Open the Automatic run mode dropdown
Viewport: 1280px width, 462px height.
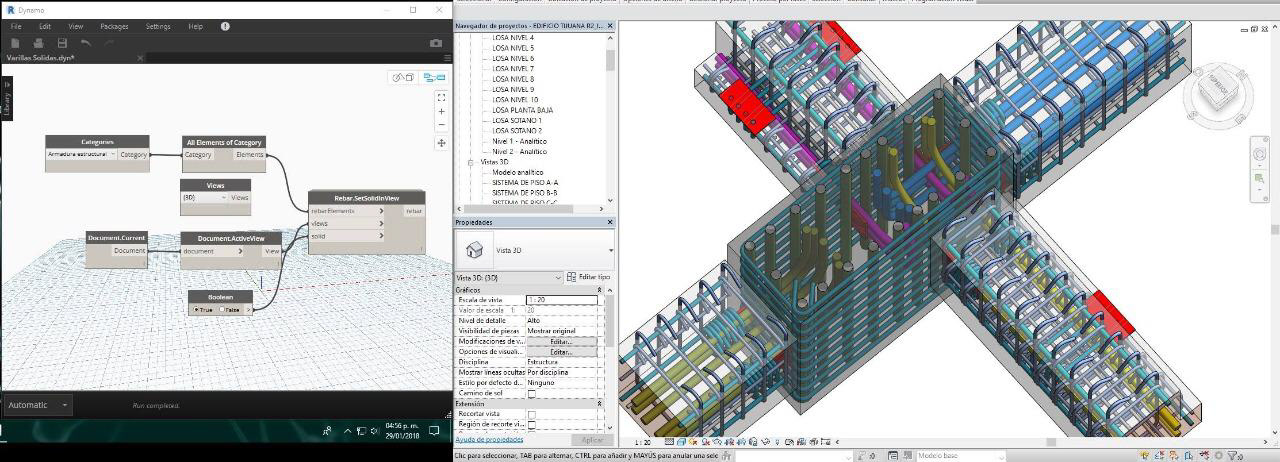[x=38, y=405]
